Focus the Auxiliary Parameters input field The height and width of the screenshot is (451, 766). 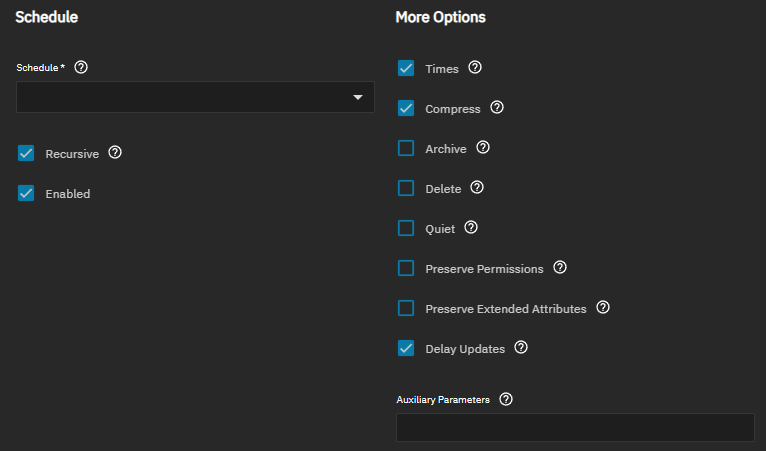(575, 428)
